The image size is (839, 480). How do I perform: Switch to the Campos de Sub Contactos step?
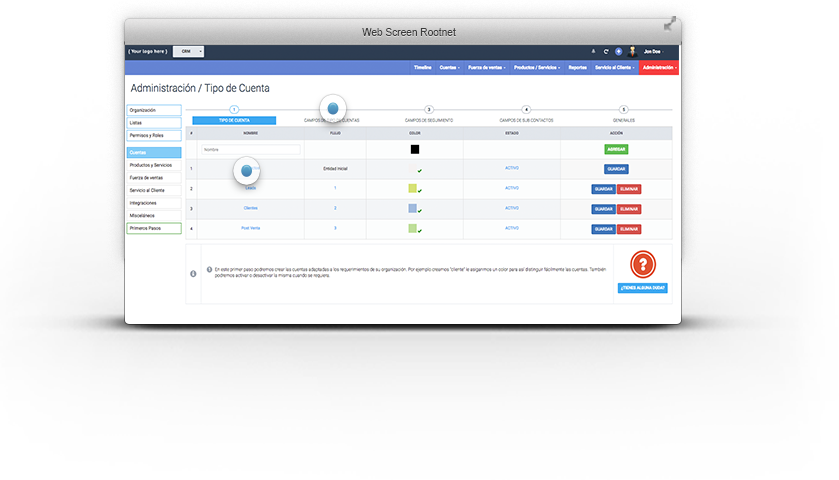pos(526,120)
